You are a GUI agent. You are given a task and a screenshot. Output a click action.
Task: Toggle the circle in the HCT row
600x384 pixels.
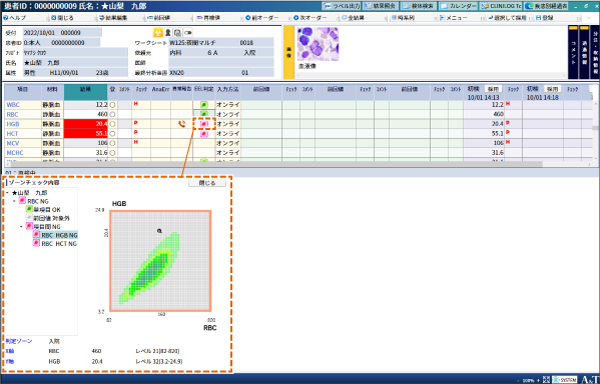pyautogui.click(x=112, y=133)
